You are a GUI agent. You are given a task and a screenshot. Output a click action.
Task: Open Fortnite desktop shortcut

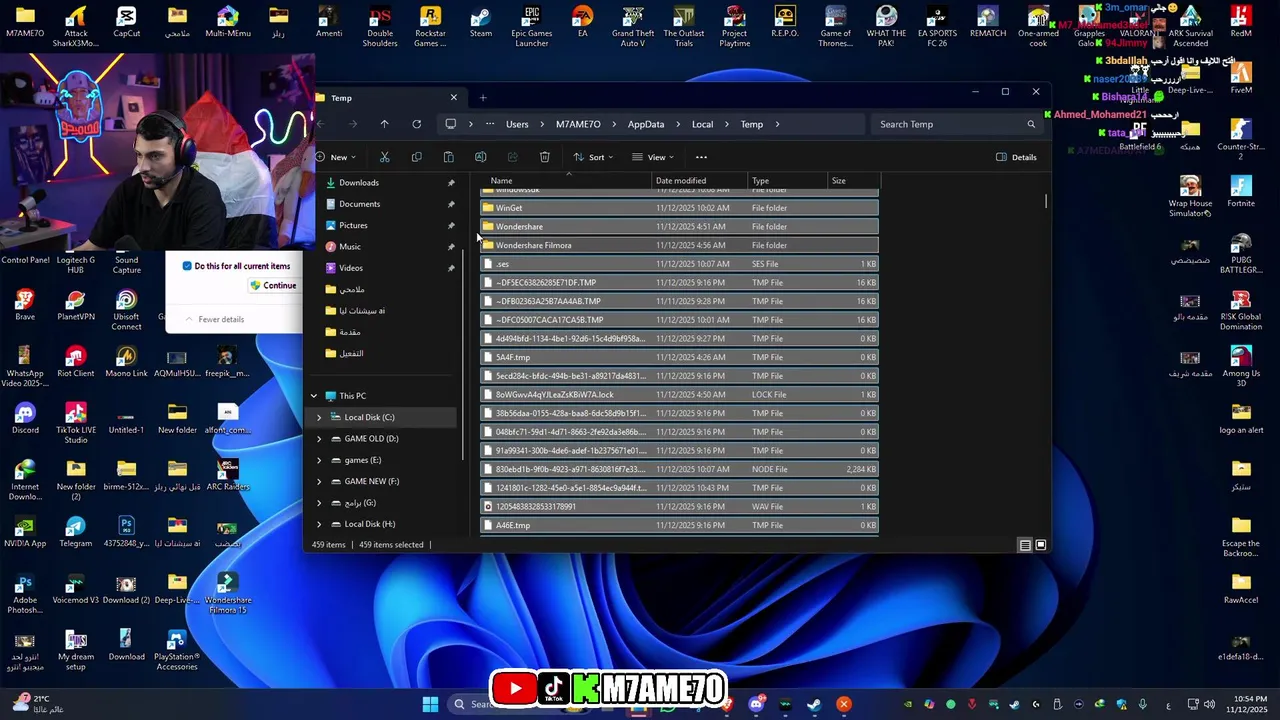point(1241,192)
